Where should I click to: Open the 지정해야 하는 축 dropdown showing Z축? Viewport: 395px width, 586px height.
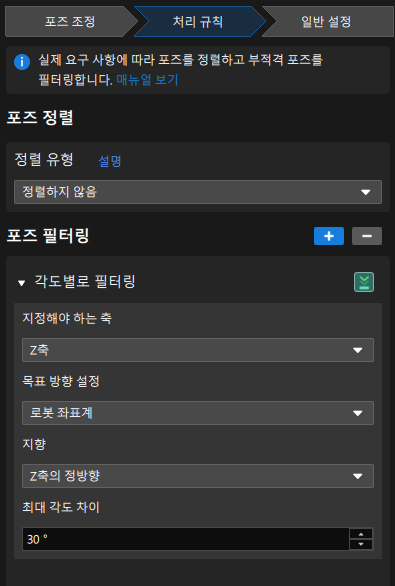198,350
